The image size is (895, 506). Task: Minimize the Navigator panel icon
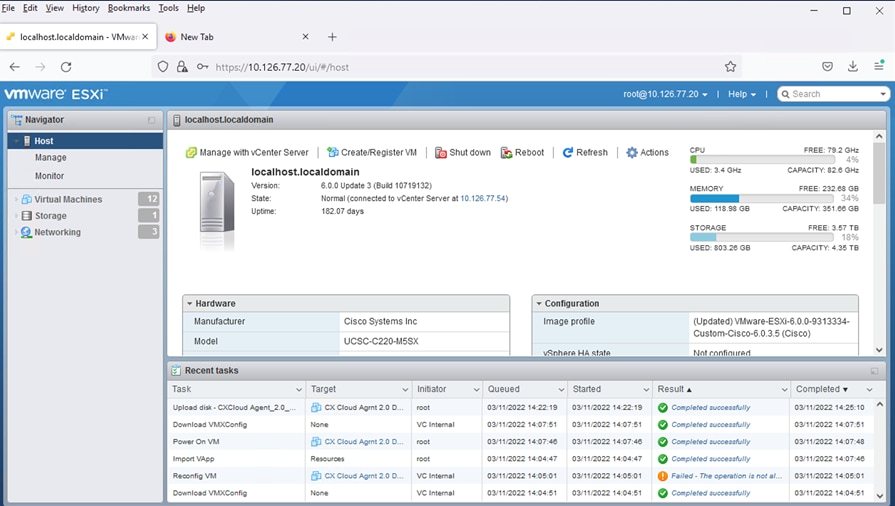tap(151, 120)
